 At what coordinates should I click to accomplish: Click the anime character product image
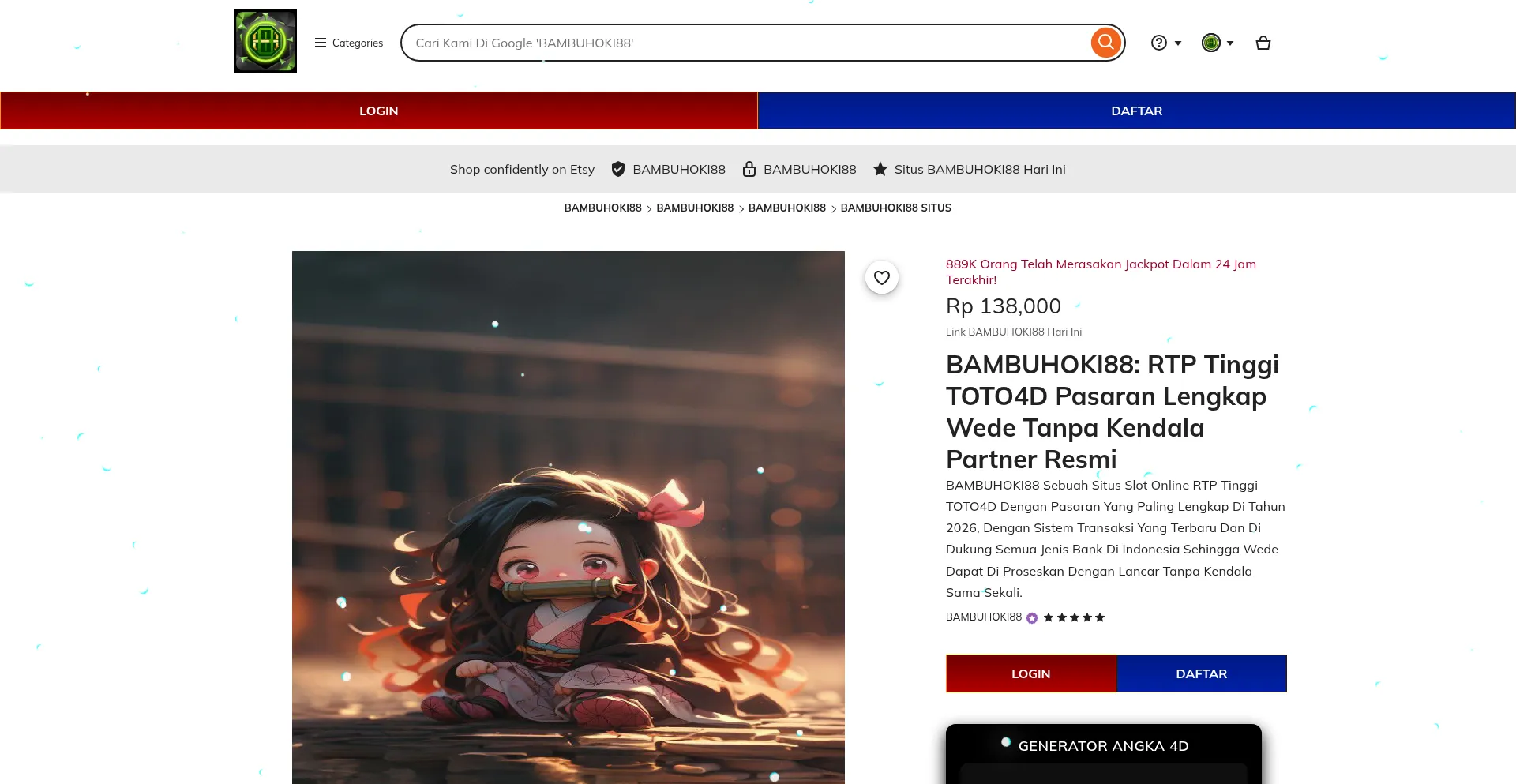pyautogui.click(x=568, y=517)
